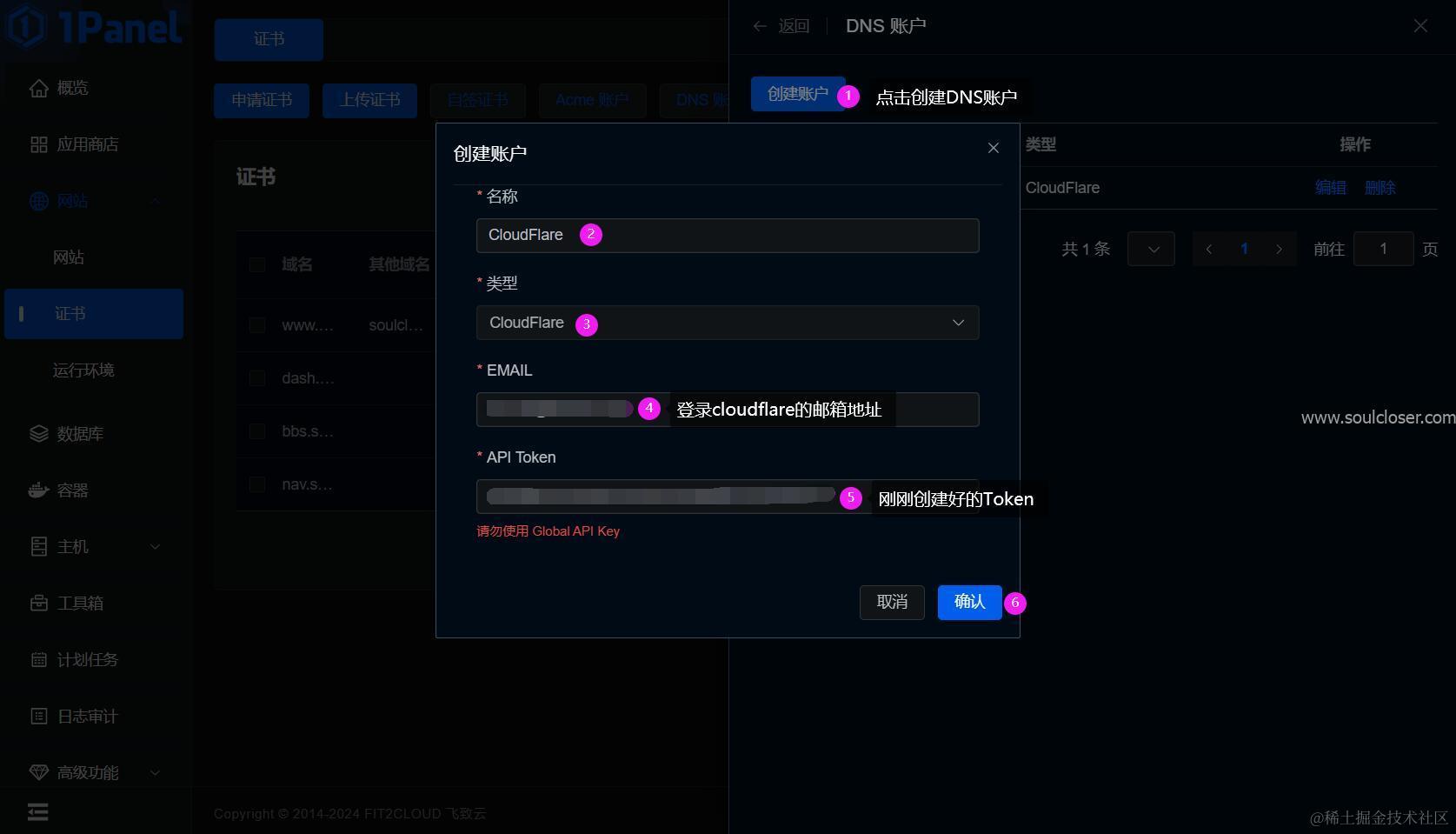Open the 日志审计 log list icon

click(38, 716)
